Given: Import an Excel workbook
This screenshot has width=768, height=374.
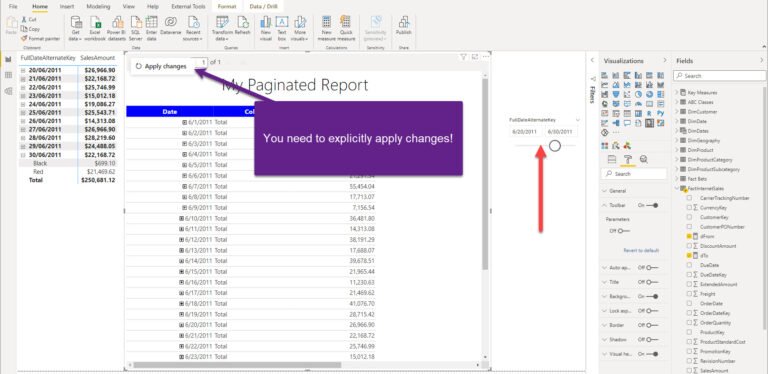Looking at the screenshot, I should point(95,28).
